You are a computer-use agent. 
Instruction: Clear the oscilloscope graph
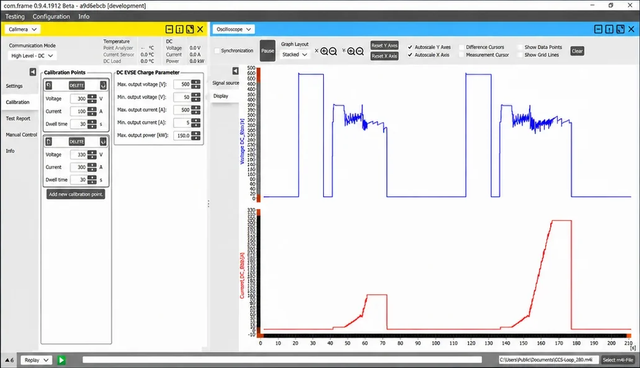coord(577,51)
